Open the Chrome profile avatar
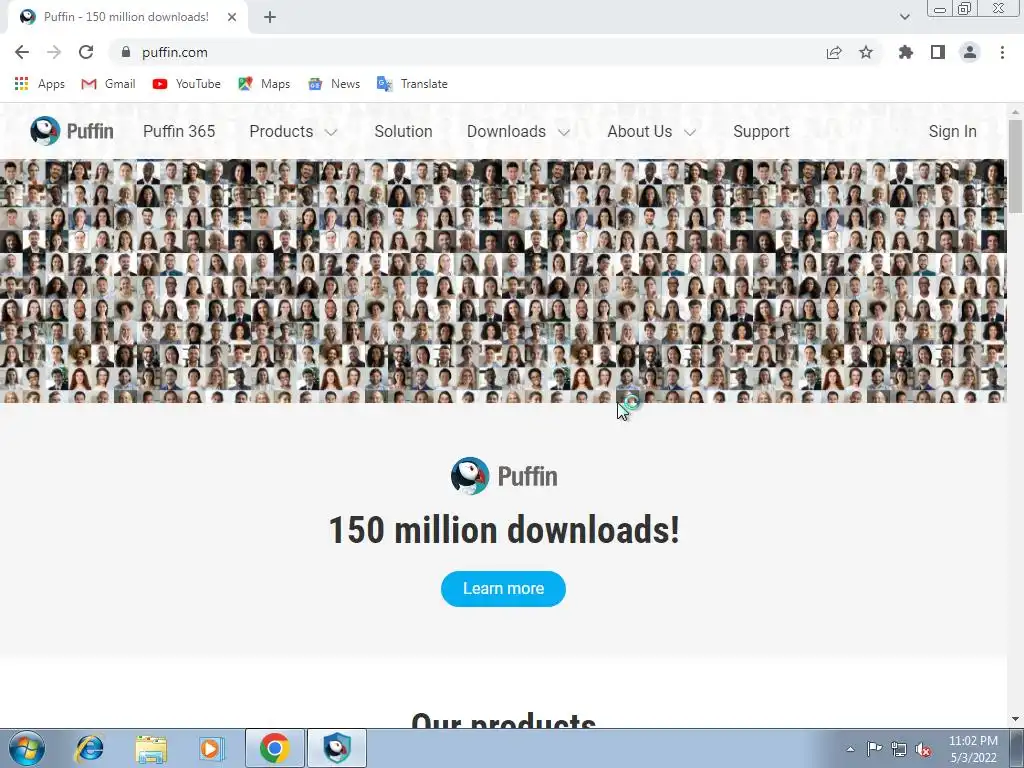 coord(970,52)
